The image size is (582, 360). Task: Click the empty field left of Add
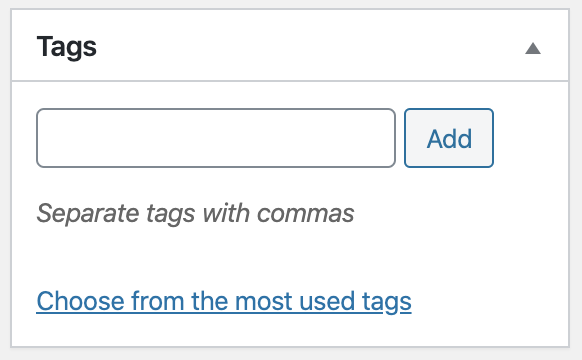pos(216,138)
